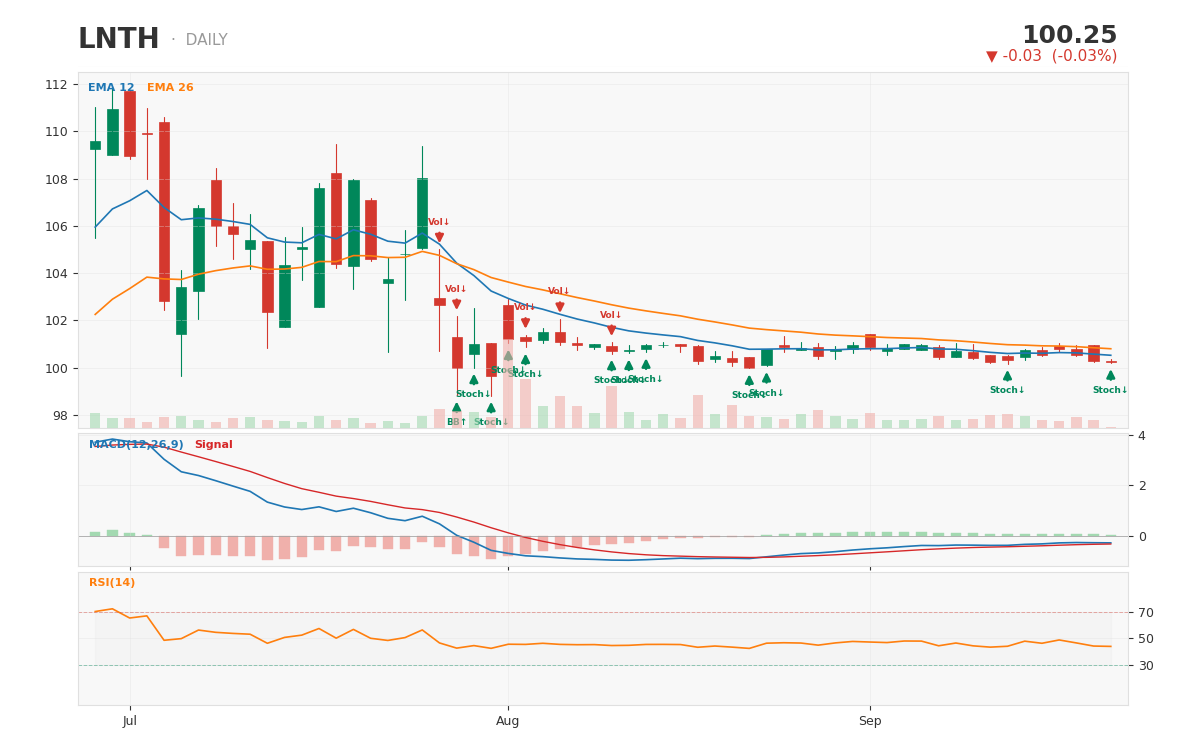Toggle the MACD(12,26,9) legend label
The height and width of the screenshot is (750, 1200).
tap(136, 445)
